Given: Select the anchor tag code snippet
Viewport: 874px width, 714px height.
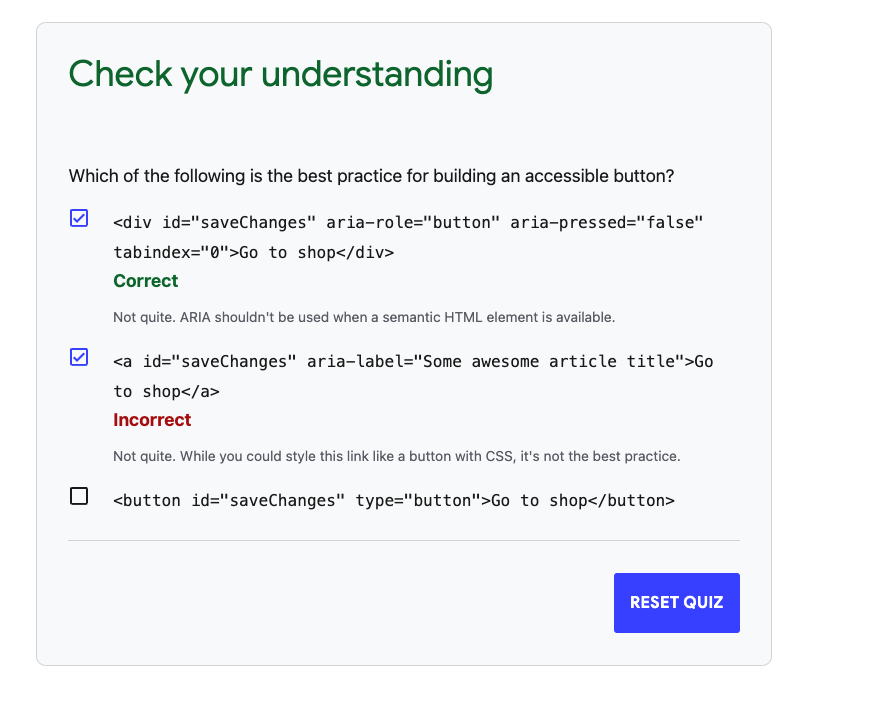Looking at the screenshot, I should click(400, 361).
